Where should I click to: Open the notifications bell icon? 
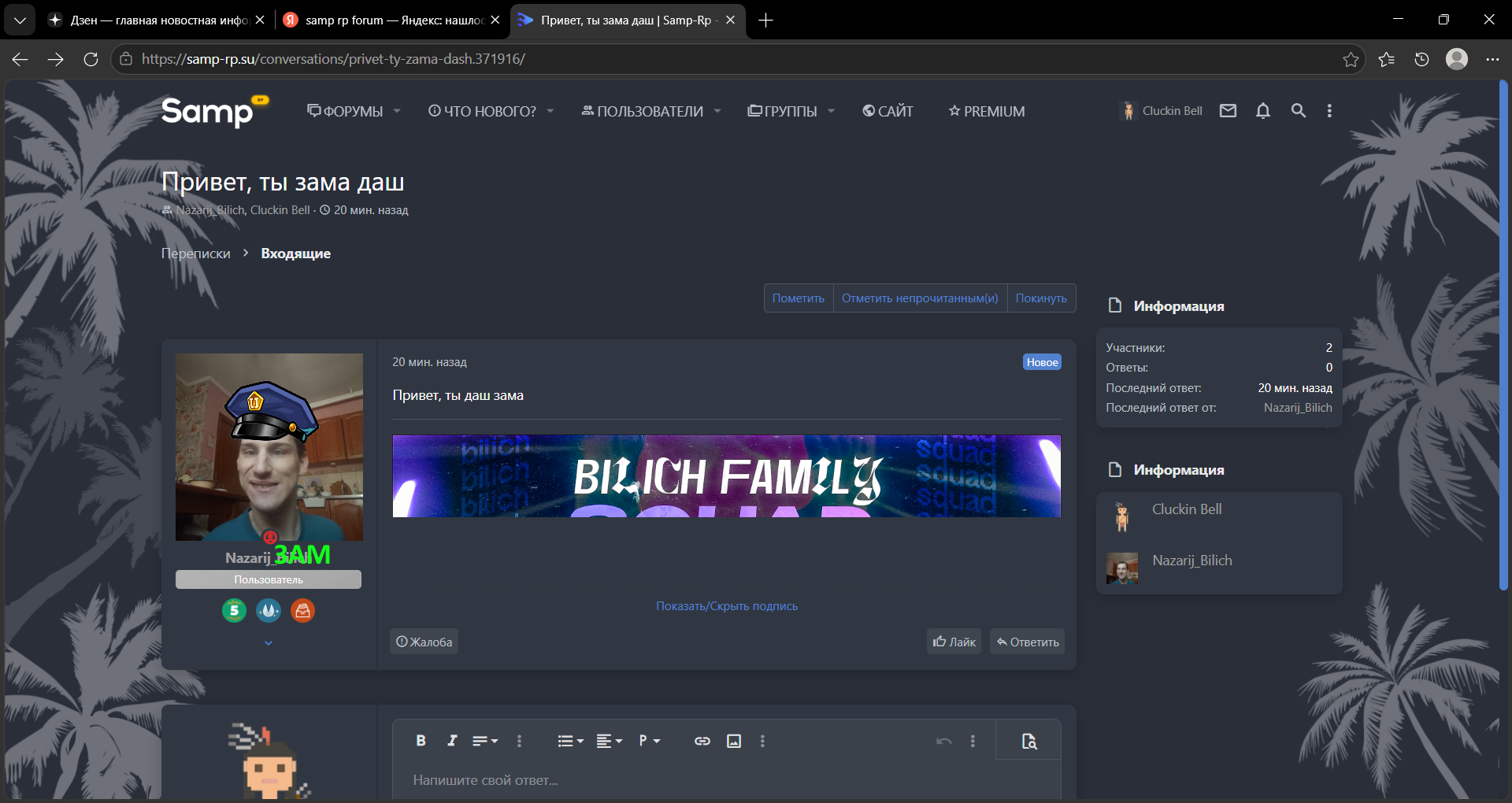1263,111
